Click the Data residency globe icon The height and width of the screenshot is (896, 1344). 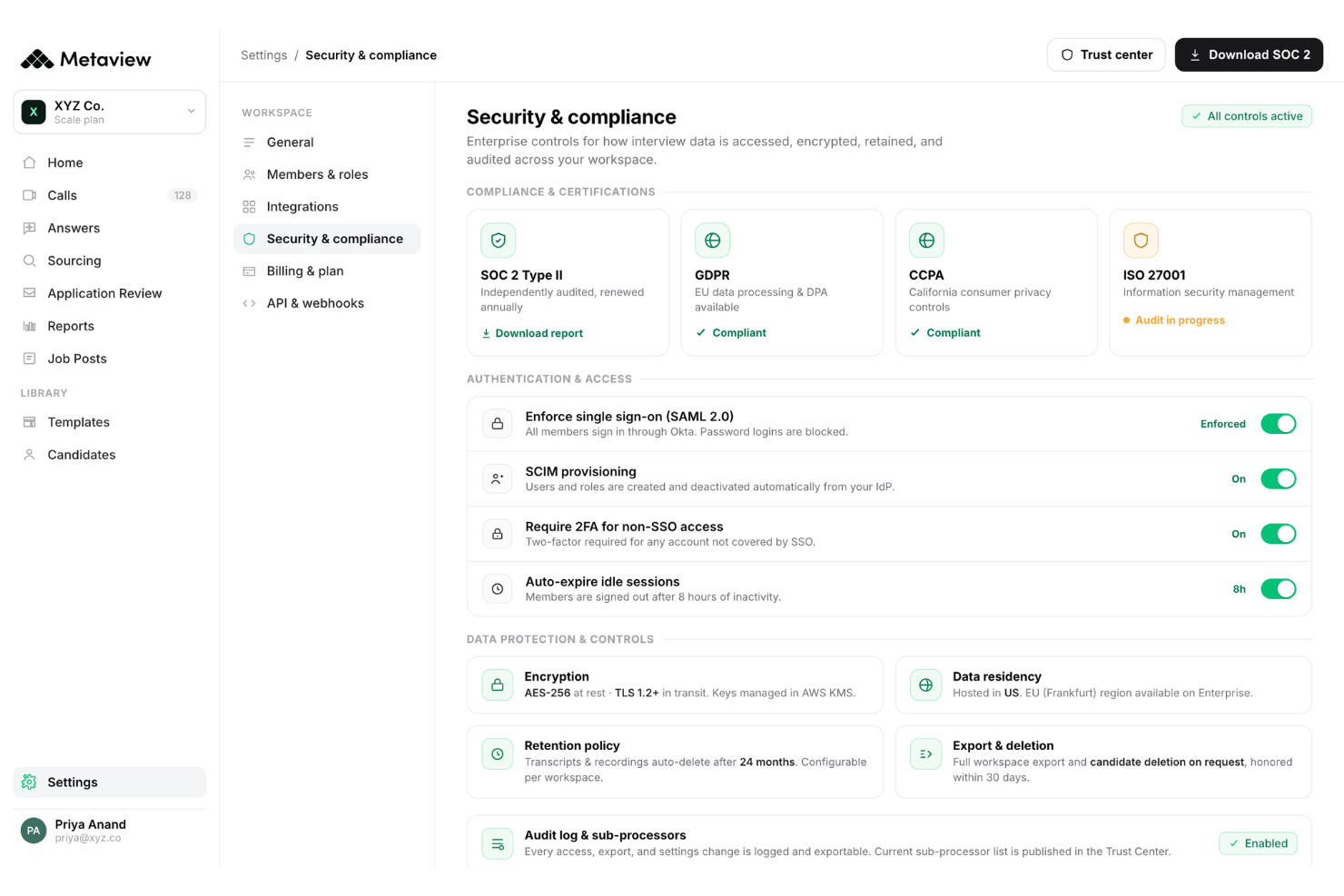click(x=925, y=685)
